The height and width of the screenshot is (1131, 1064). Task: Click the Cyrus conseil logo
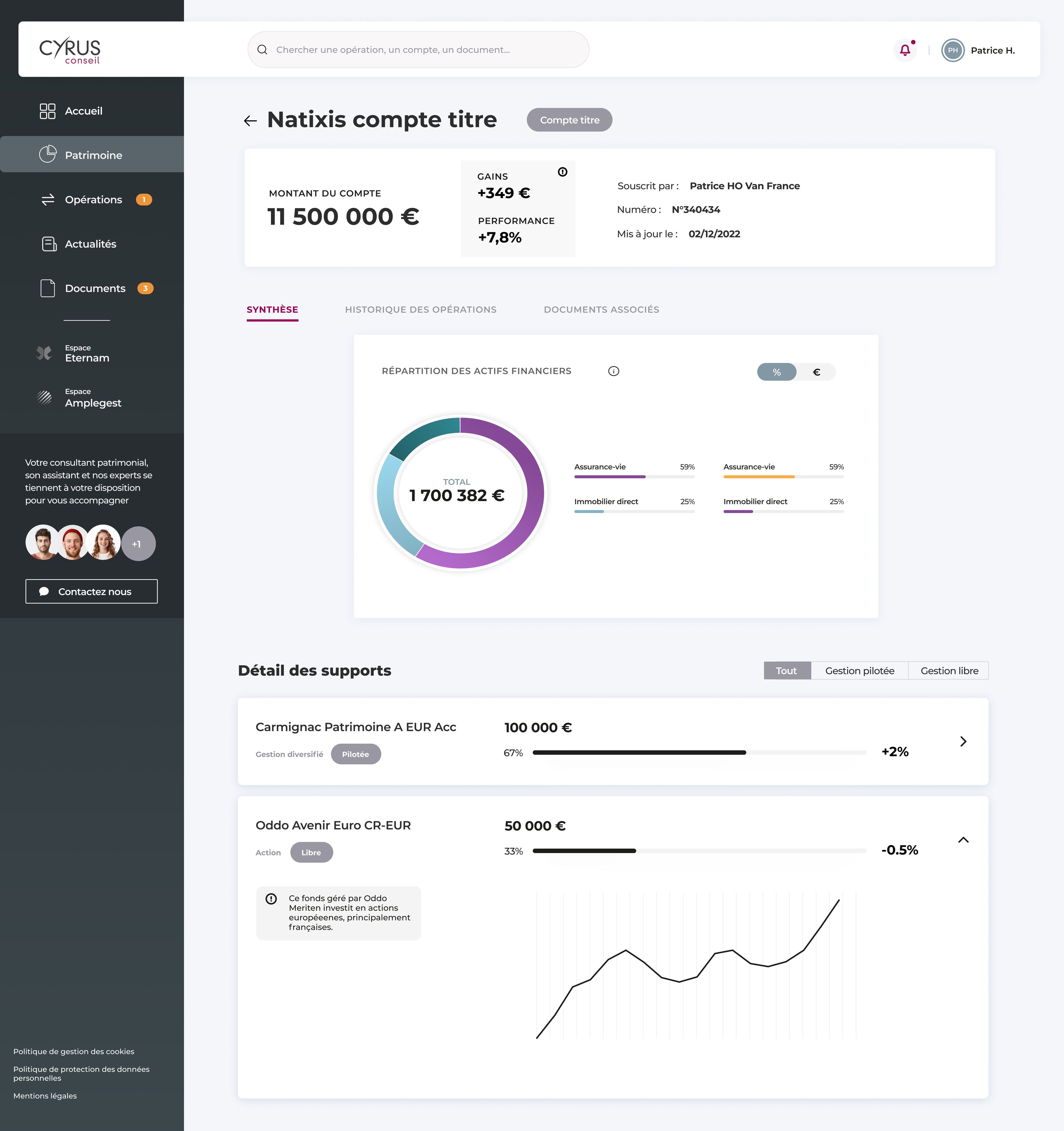(x=70, y=50)
